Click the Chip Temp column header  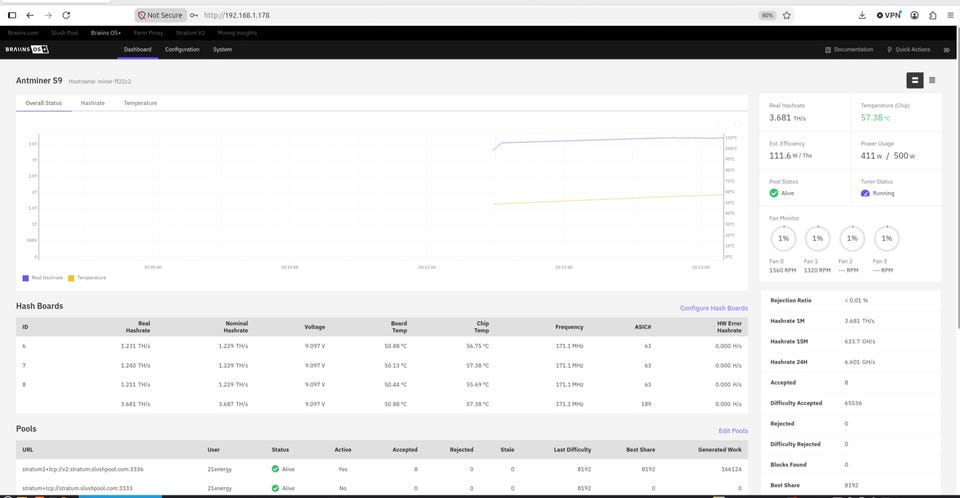pyautogui.click(x=482, y=326)
